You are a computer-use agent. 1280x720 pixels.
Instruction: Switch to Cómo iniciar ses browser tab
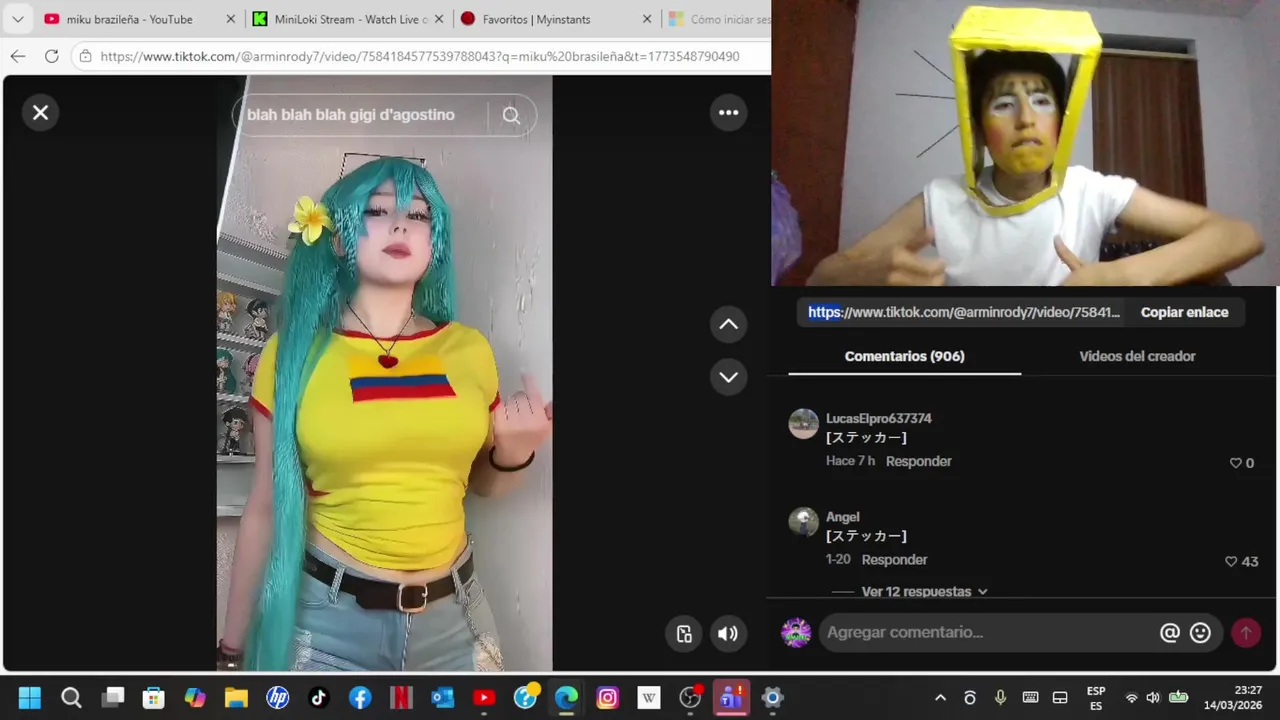(718, 19)
